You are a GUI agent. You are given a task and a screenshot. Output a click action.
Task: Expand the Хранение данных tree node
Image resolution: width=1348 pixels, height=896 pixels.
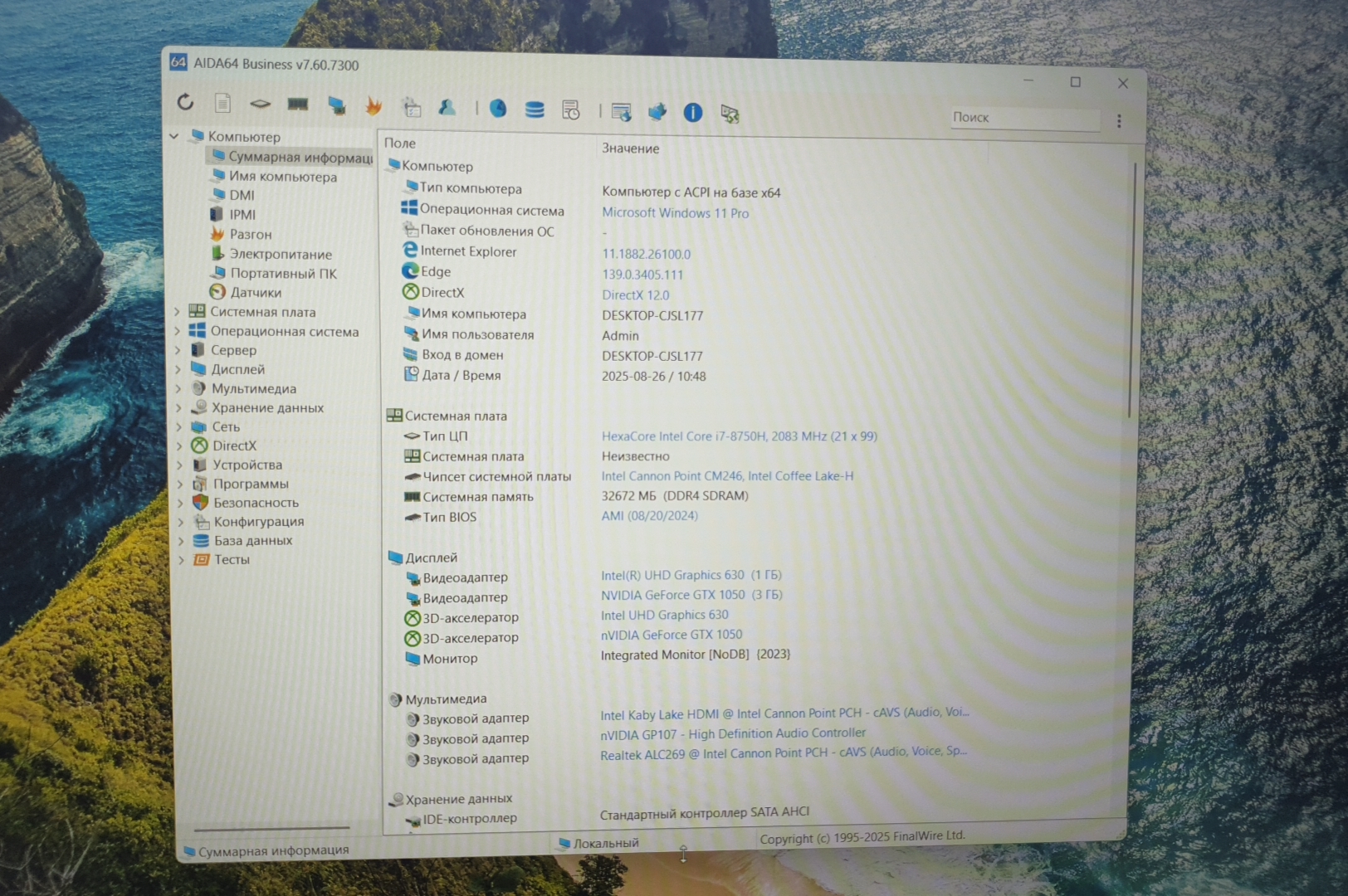178,407
